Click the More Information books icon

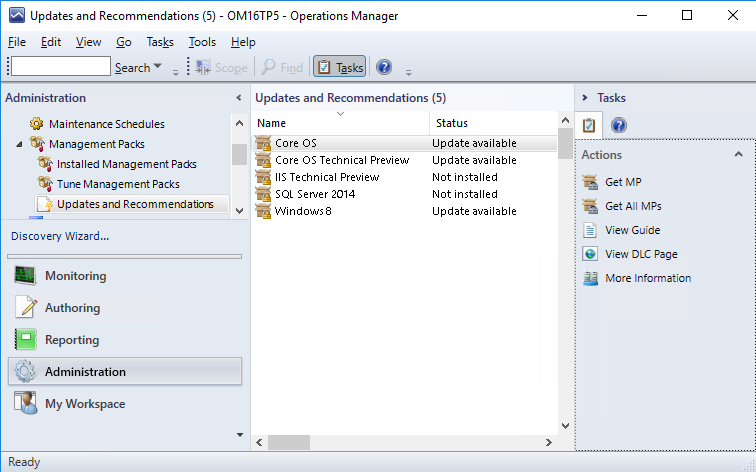click(x=590, y=278)
